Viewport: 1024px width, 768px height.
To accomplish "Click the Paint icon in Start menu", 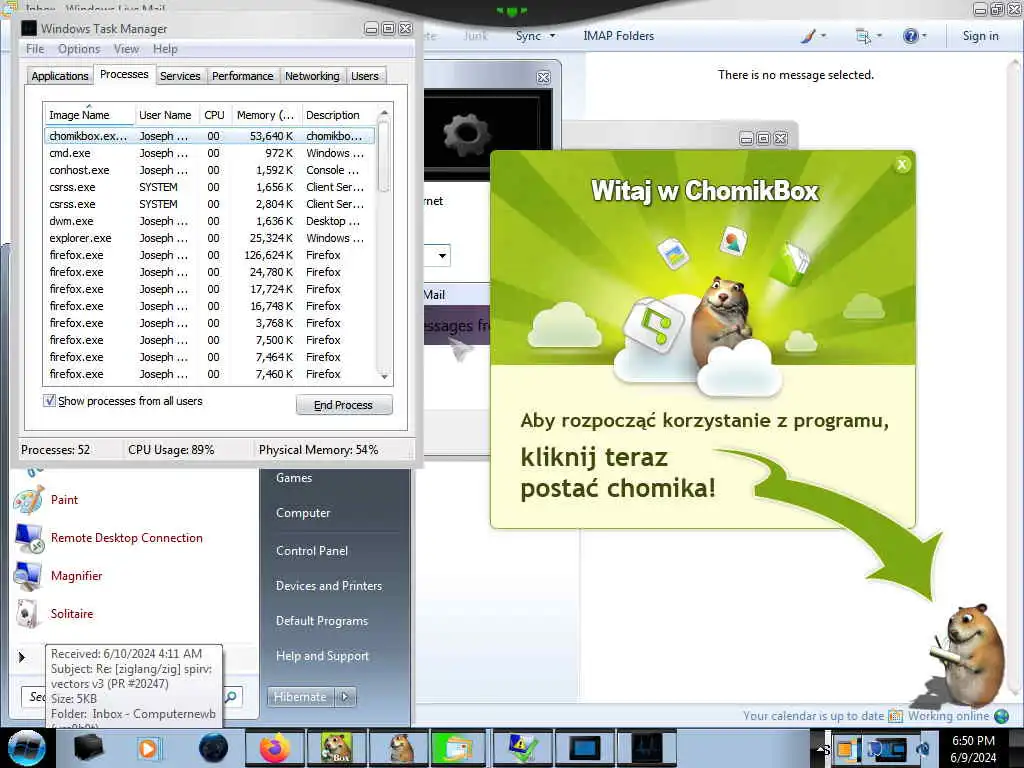I will click(x=28, y=500).
